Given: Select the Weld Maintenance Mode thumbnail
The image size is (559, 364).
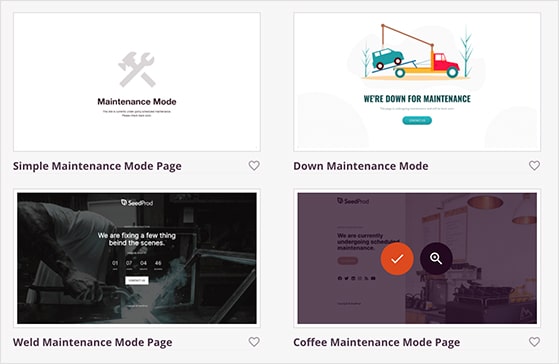Looking at the screenshot, I should 137,258.
